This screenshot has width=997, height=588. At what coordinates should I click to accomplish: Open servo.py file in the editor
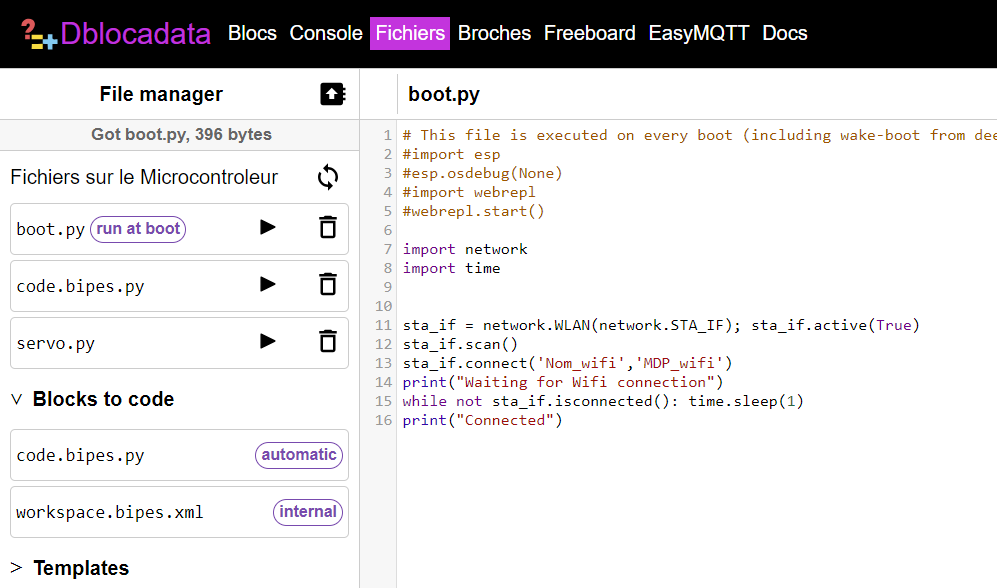click(x=56, y=343)
